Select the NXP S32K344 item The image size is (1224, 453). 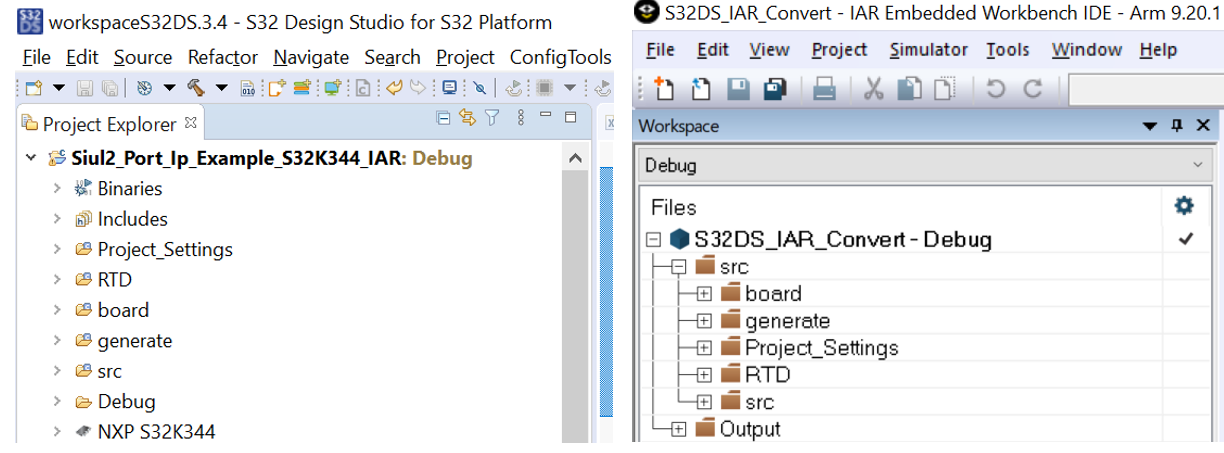(x=156, y=432)
